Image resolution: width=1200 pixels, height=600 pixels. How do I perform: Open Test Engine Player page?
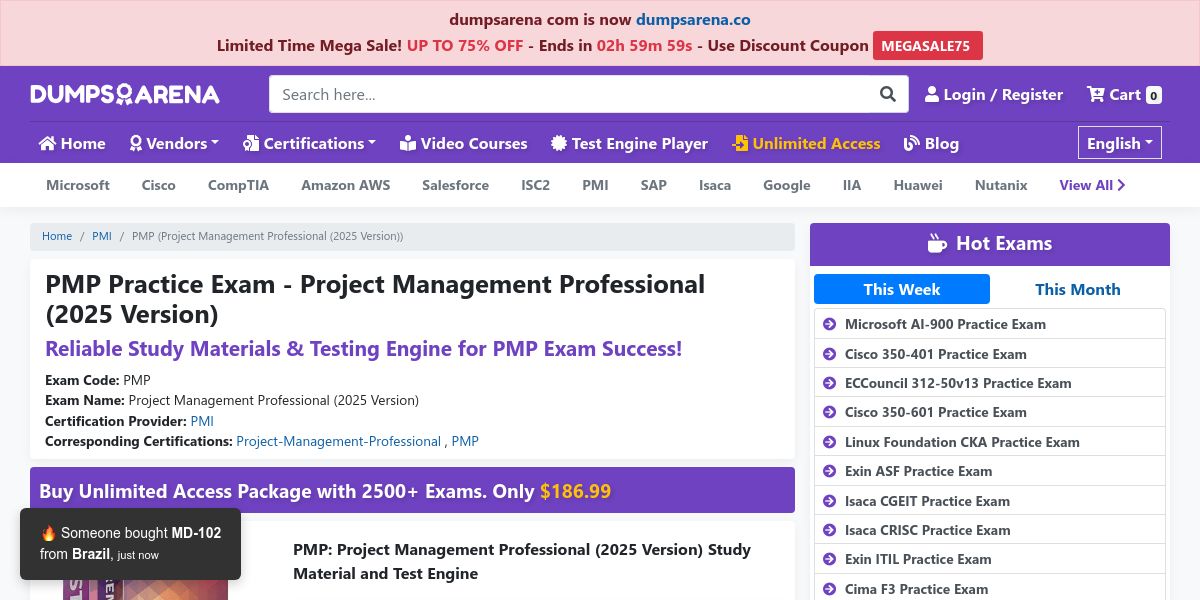coord(629,143)
